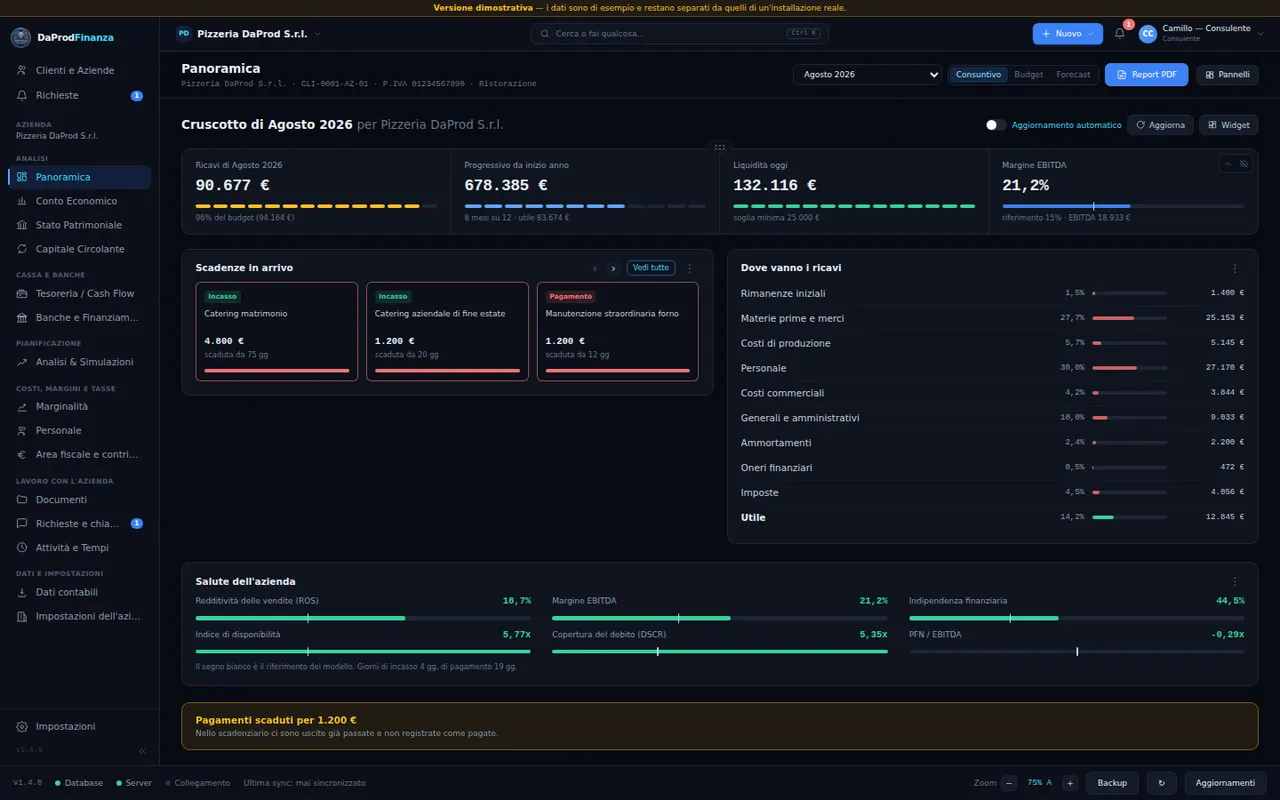
Task: Select Panoramica in the sidebar
Action: (x=79, y=177)
